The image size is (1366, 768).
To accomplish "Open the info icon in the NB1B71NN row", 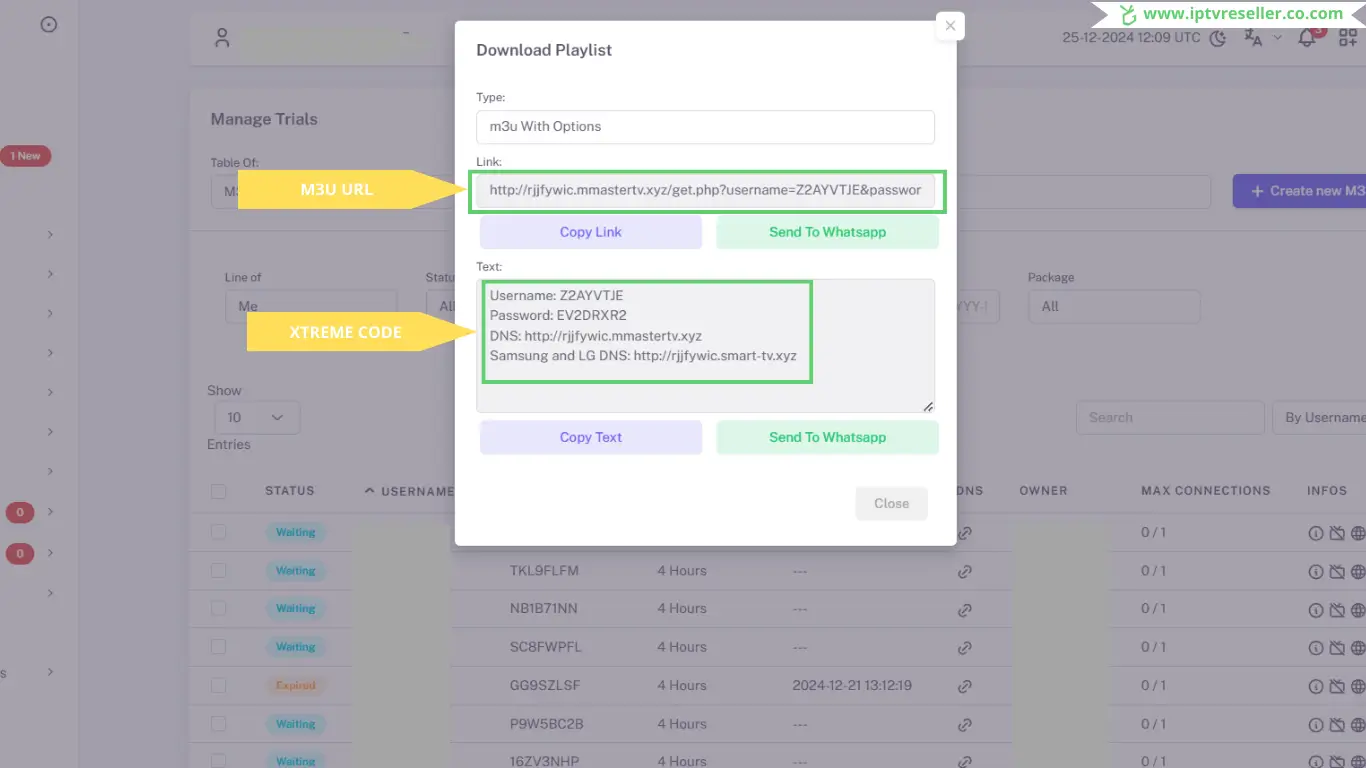I will click(x=1316, y=609).
